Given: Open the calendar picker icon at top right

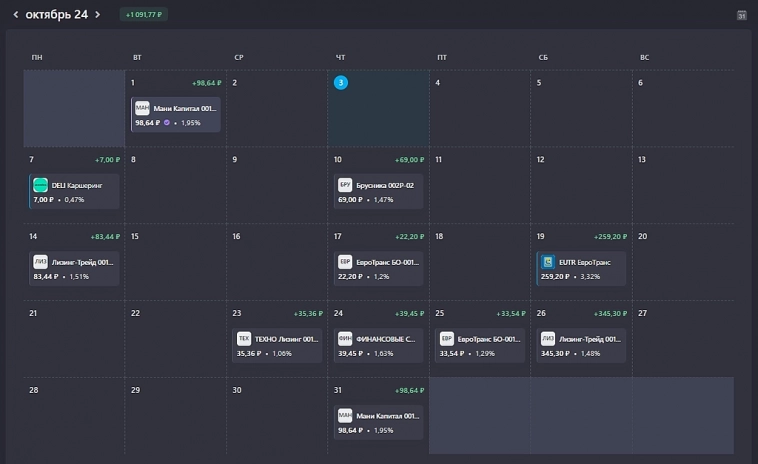Looking at the screenshot, I should pyautogui.click(x=741, y=15).
